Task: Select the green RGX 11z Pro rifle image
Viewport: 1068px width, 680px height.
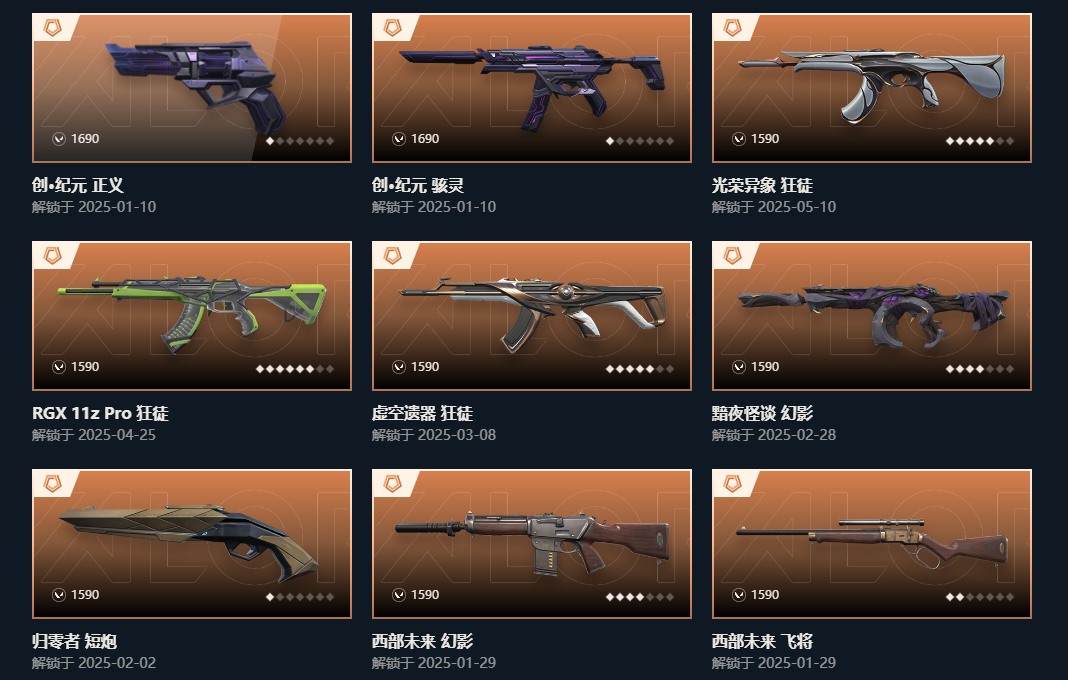Action: tap(192, 312)
